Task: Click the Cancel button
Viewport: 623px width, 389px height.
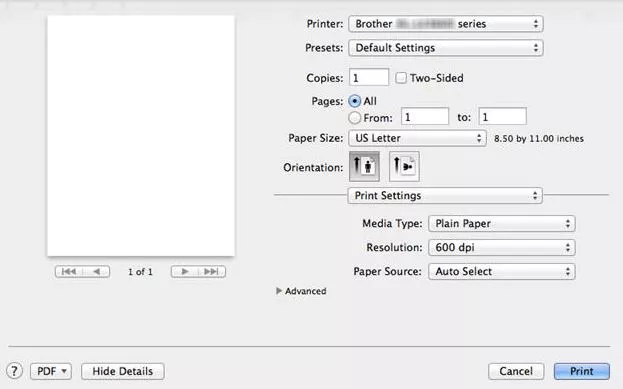Action: [x=516, y=371]
